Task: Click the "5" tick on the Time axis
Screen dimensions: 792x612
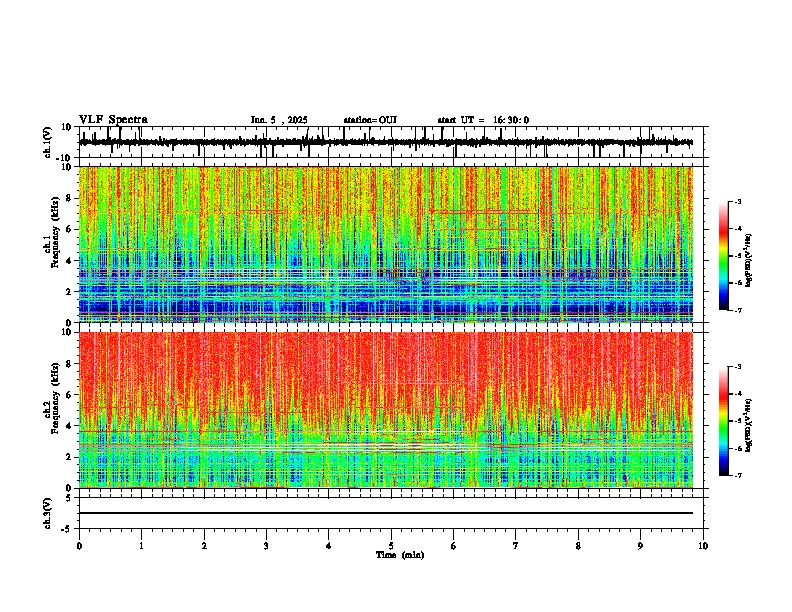Action: [391, 546]
